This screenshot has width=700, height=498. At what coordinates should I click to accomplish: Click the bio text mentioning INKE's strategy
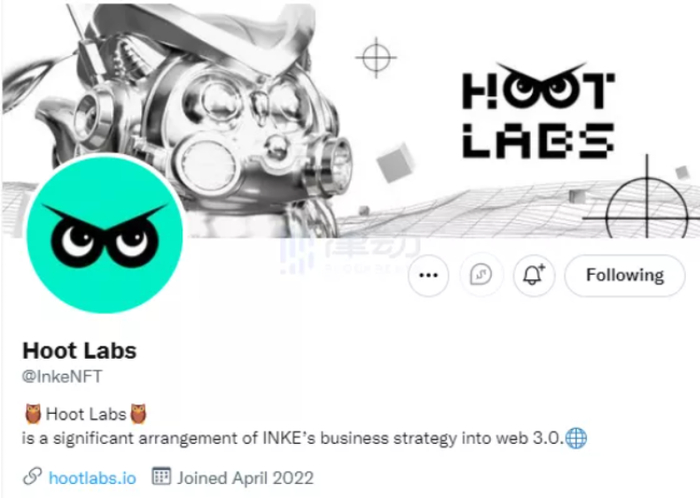point(293,438)
